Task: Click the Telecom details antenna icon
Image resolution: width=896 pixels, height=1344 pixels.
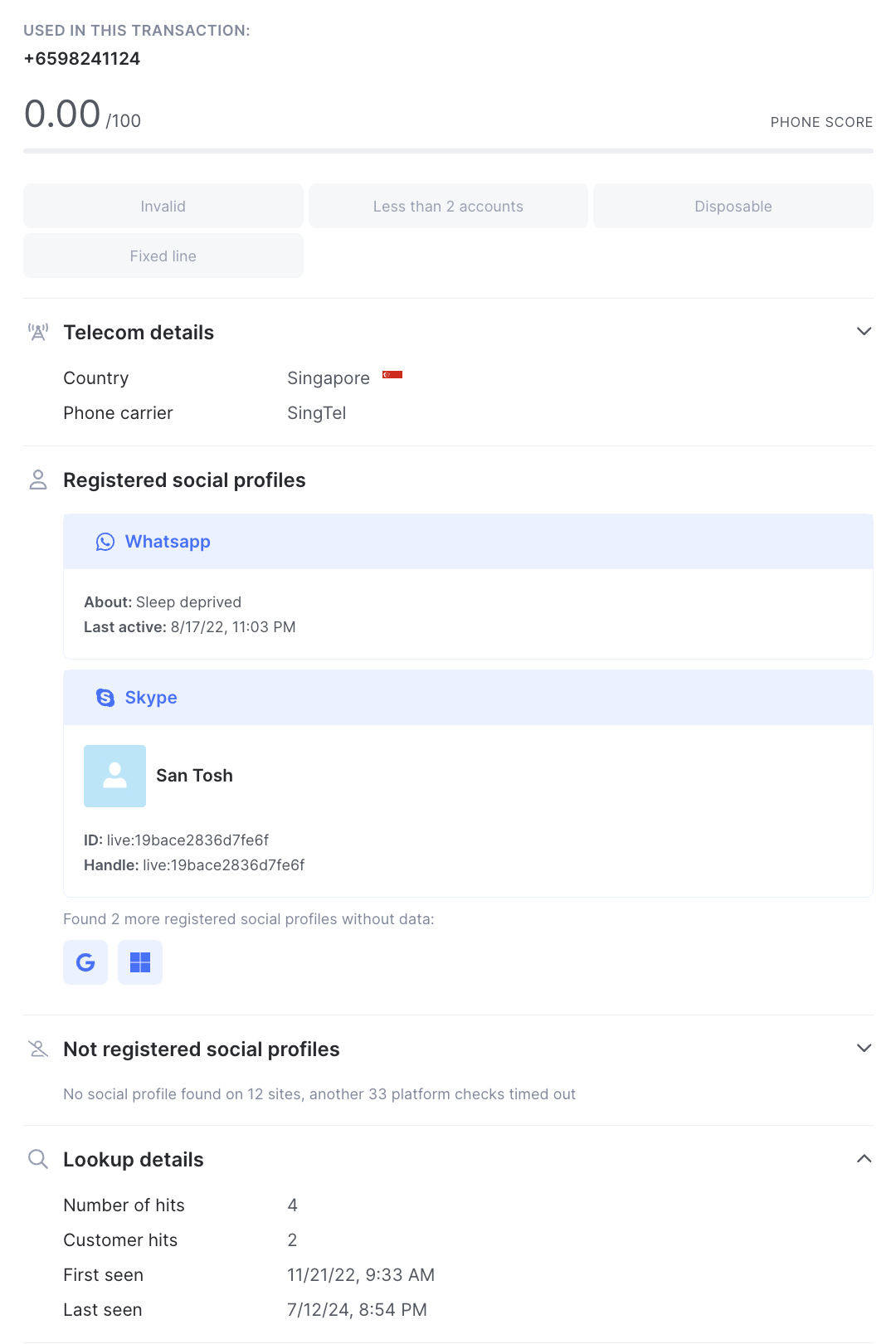Action: tap(38, 333)
